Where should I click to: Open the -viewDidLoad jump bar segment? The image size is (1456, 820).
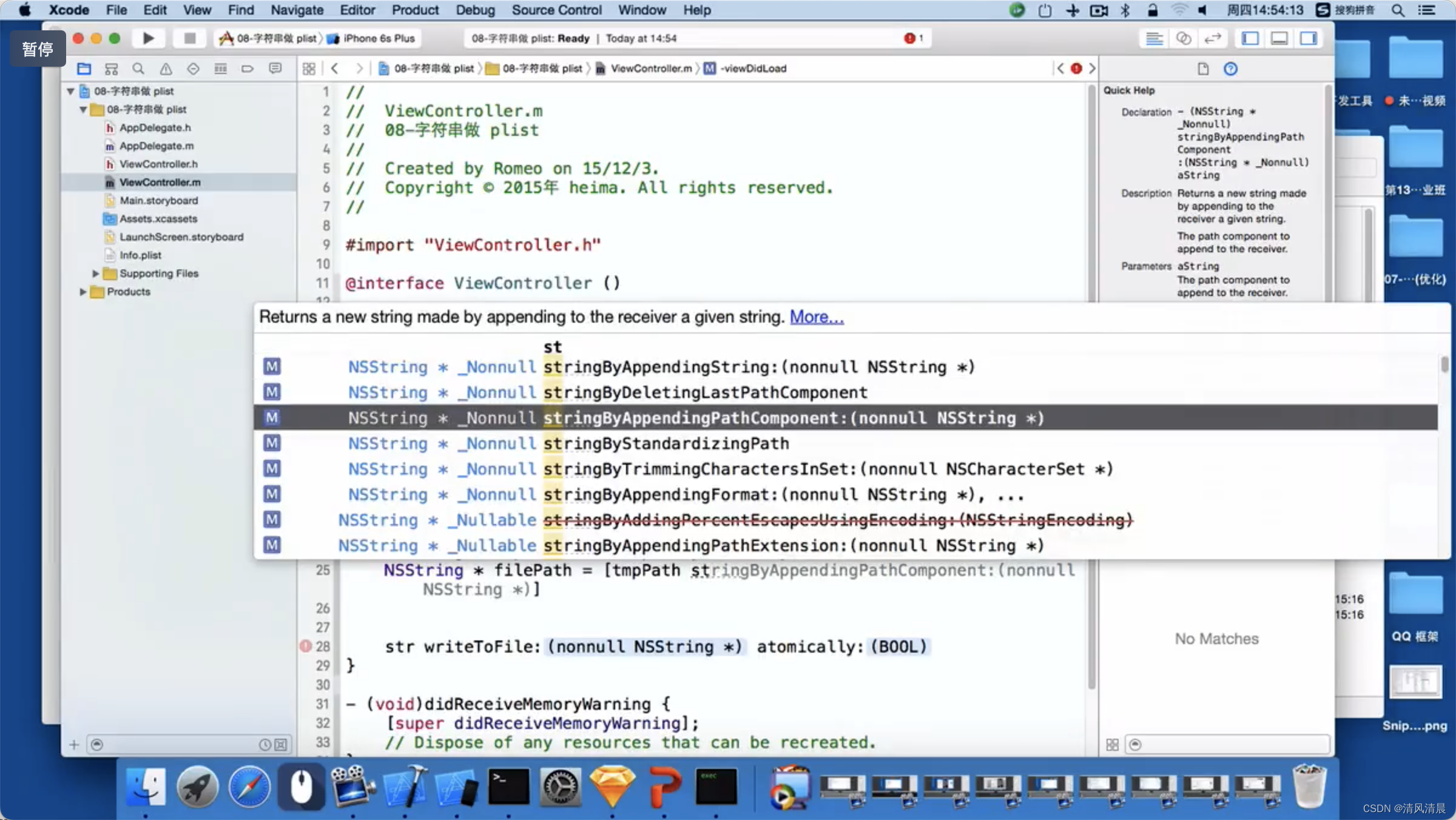(x=745, y=69)
